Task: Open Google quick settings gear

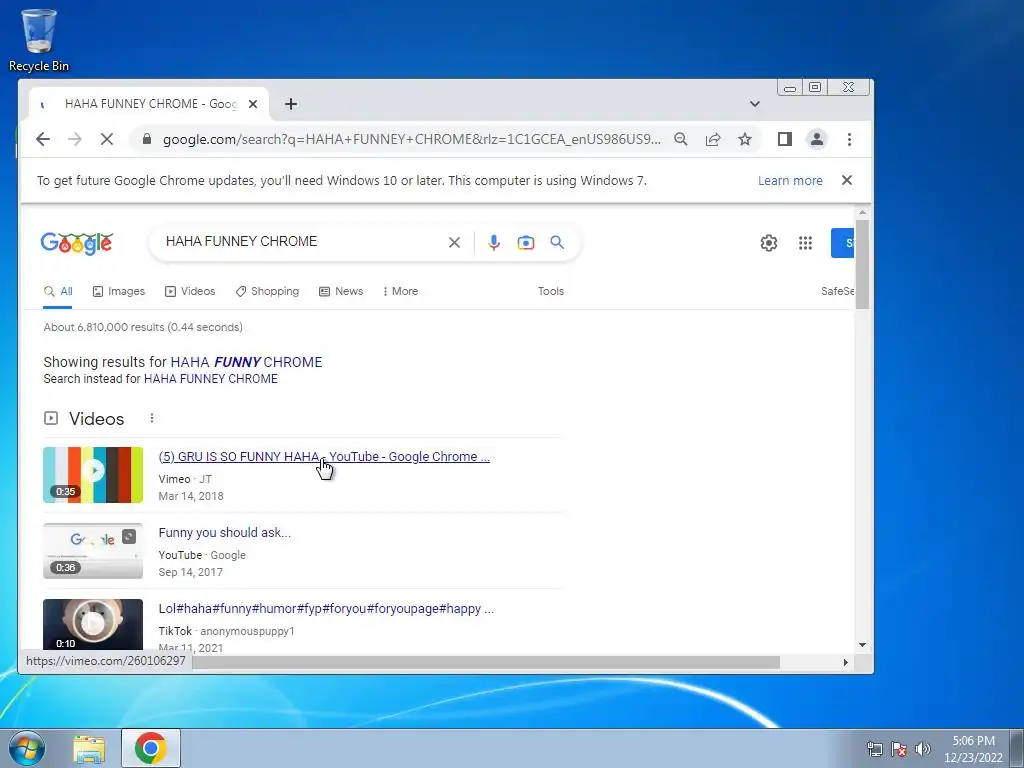Action: click(769, 243)
